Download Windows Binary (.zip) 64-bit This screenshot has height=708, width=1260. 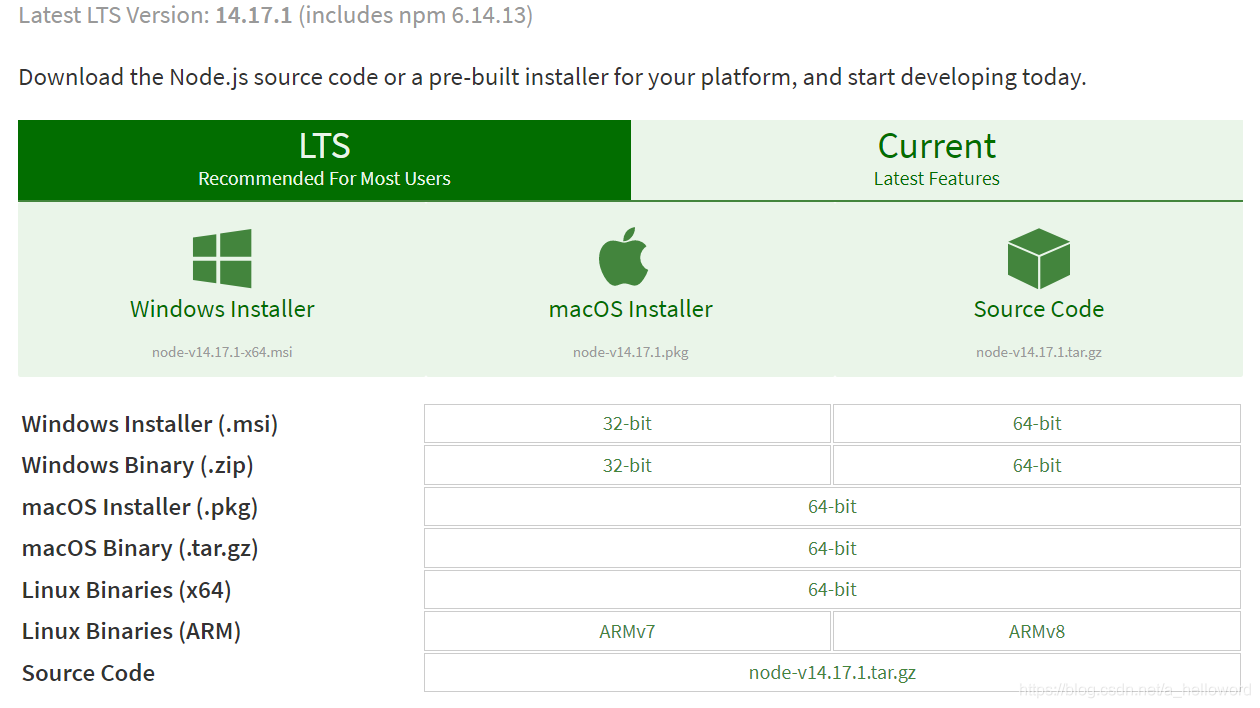tap(1037, 466)
